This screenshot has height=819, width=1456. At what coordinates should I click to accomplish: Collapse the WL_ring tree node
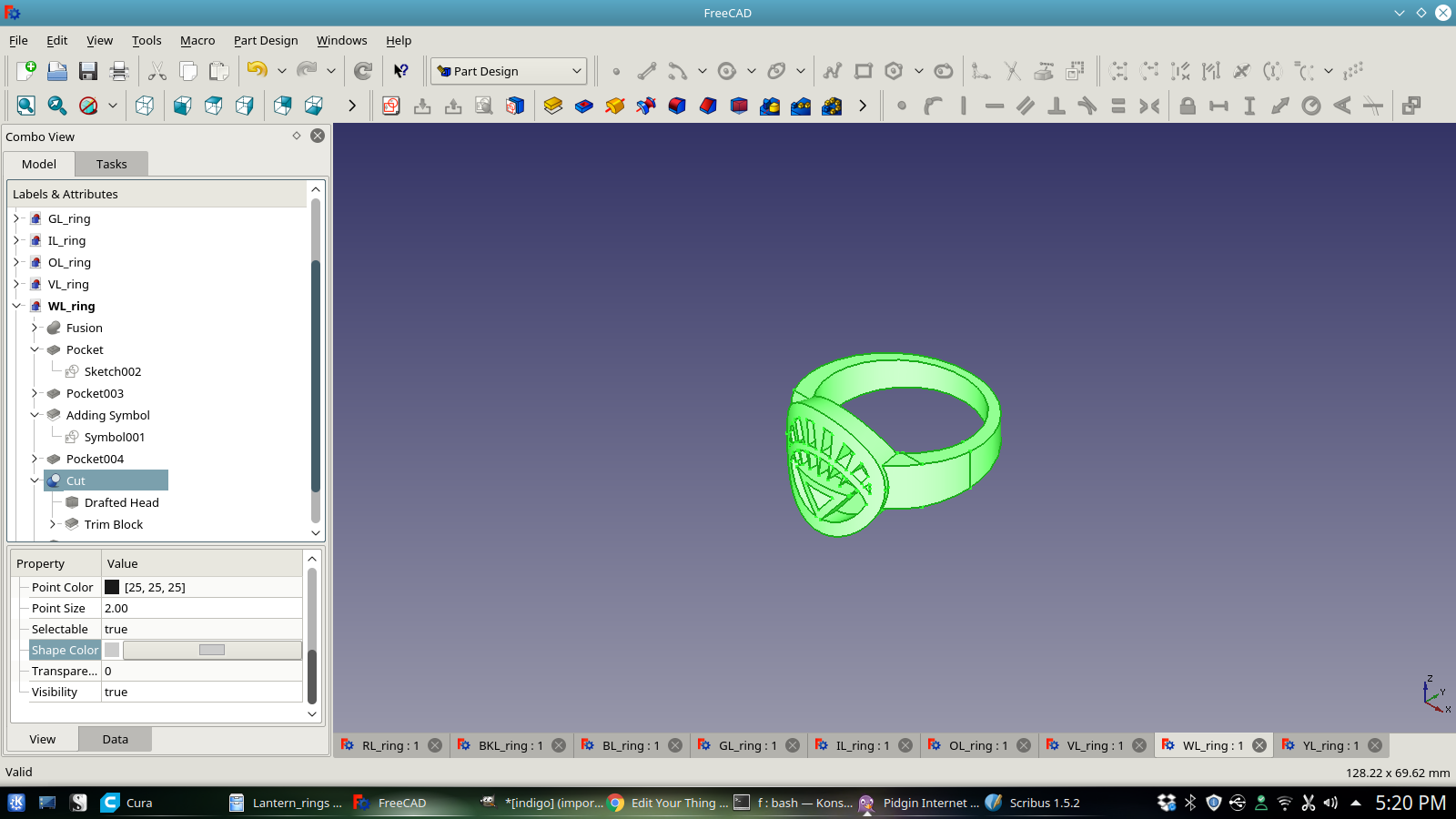tap(16, 306)
